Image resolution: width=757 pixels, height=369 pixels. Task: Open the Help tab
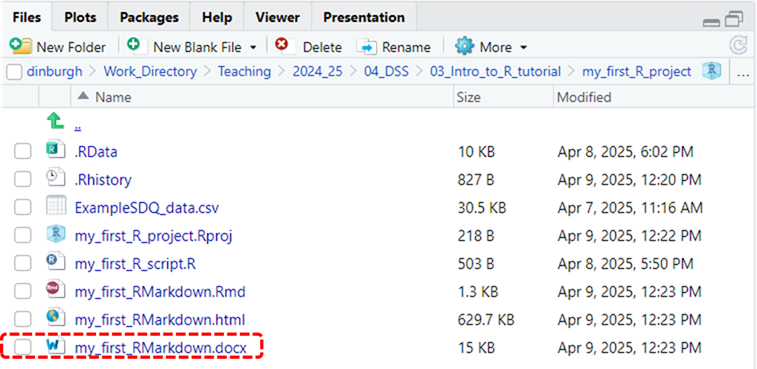tap(217, 17)
